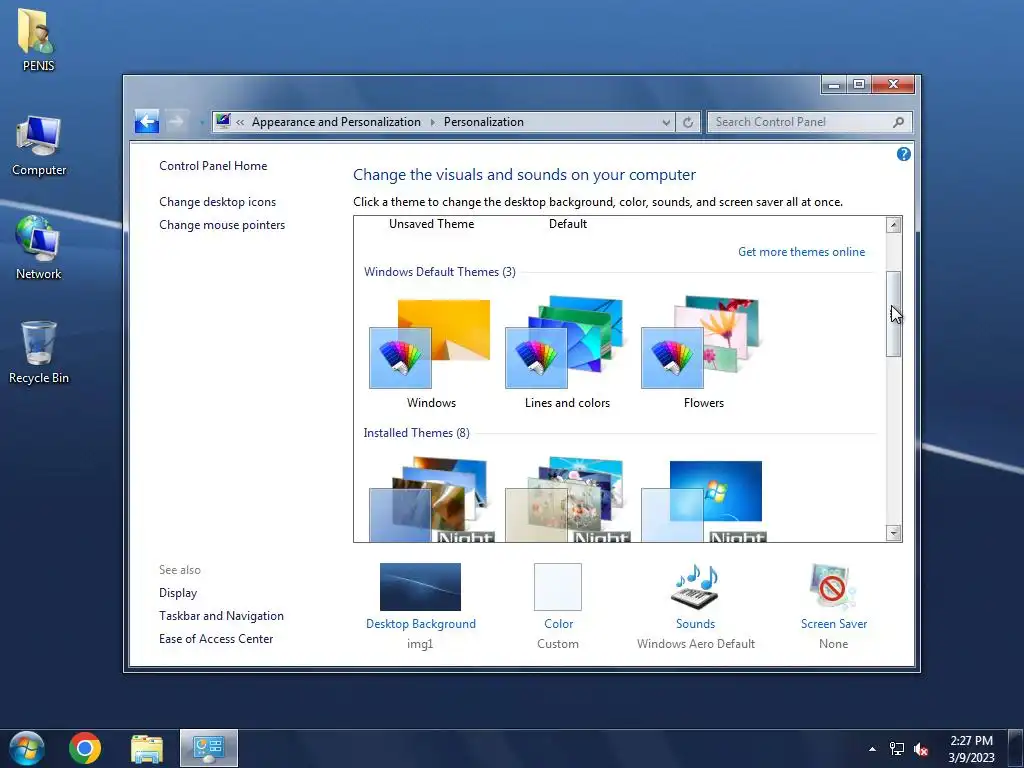Select the installed Windows logo Night theme
1024x768 pixels.
coord(703,500)
